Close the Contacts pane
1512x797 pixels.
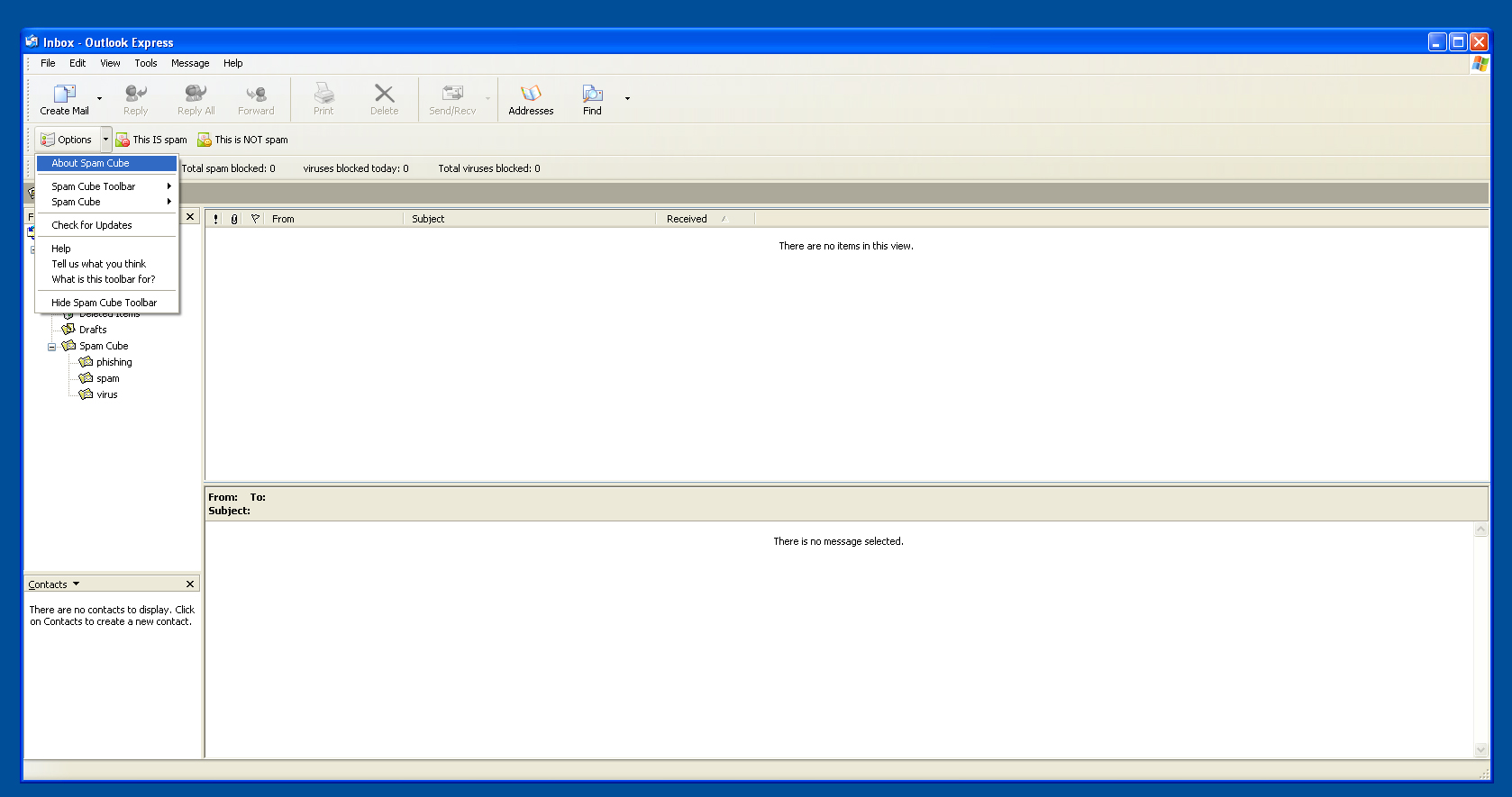click(x=190, y=584)
